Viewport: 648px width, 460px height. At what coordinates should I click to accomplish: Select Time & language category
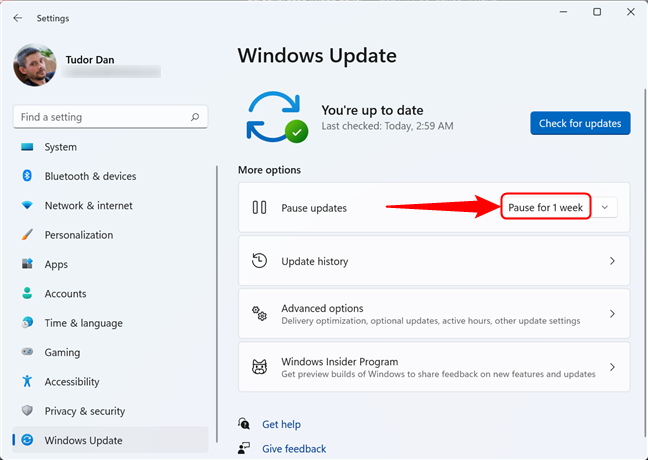pyautogui.click(x=110, y=323)
